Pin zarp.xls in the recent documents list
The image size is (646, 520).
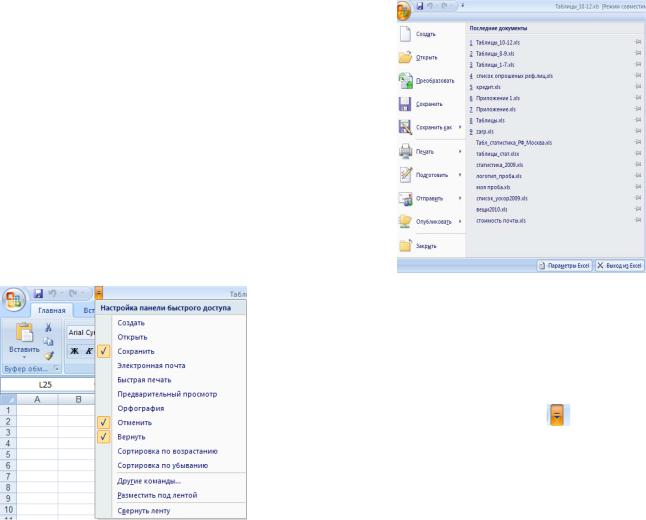(x=638, y=131)
